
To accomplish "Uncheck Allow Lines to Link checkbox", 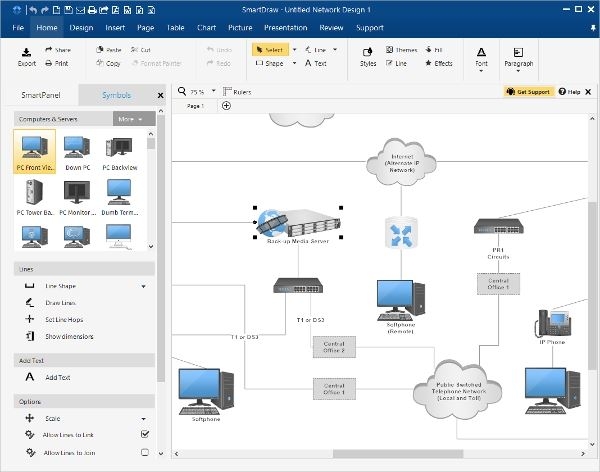I will 145,434.
